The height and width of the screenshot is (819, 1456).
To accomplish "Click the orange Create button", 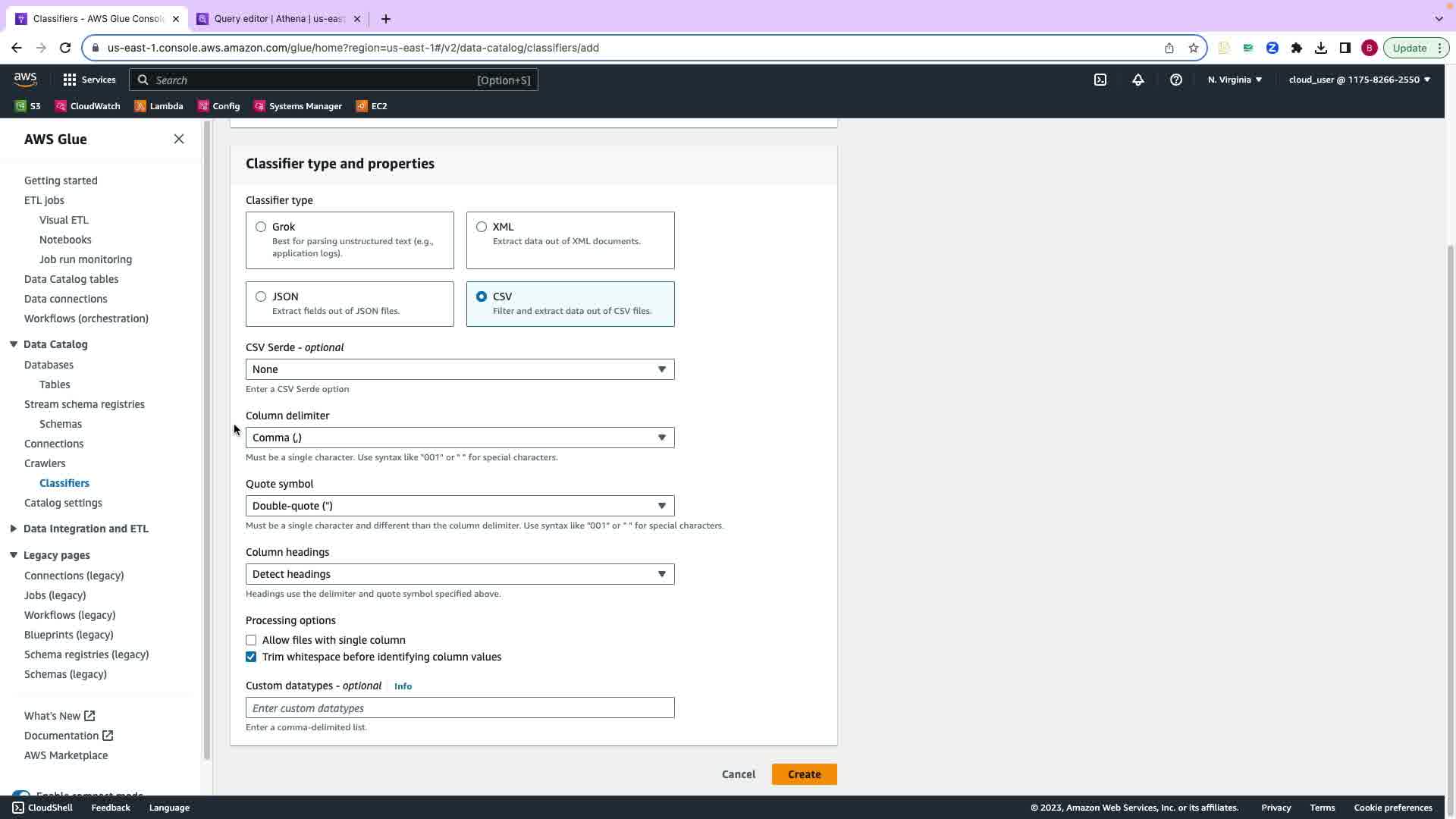I will click(x=804, y=774).
